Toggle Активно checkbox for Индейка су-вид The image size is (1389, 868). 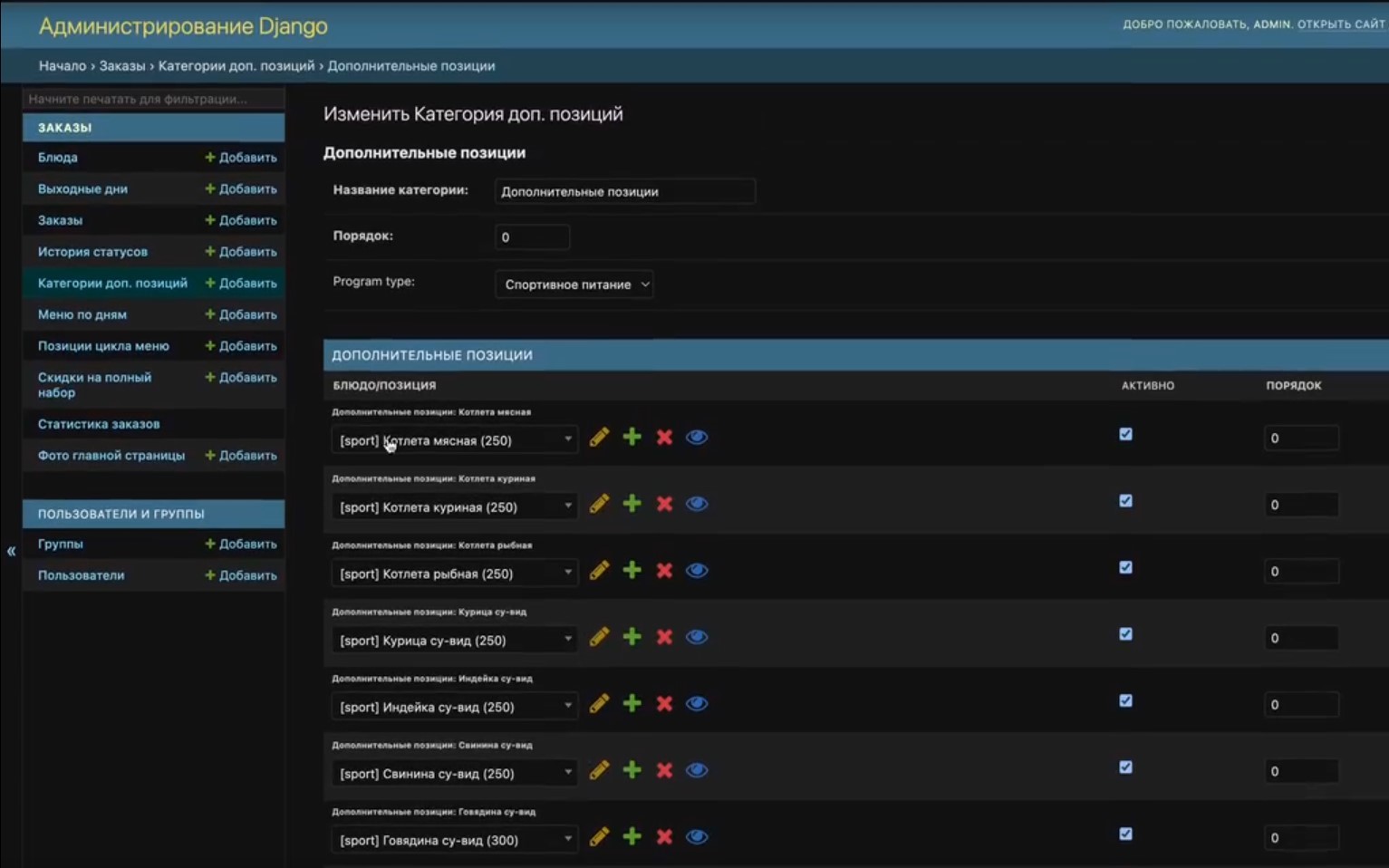pyautogui.click(x=1125, y=701)
